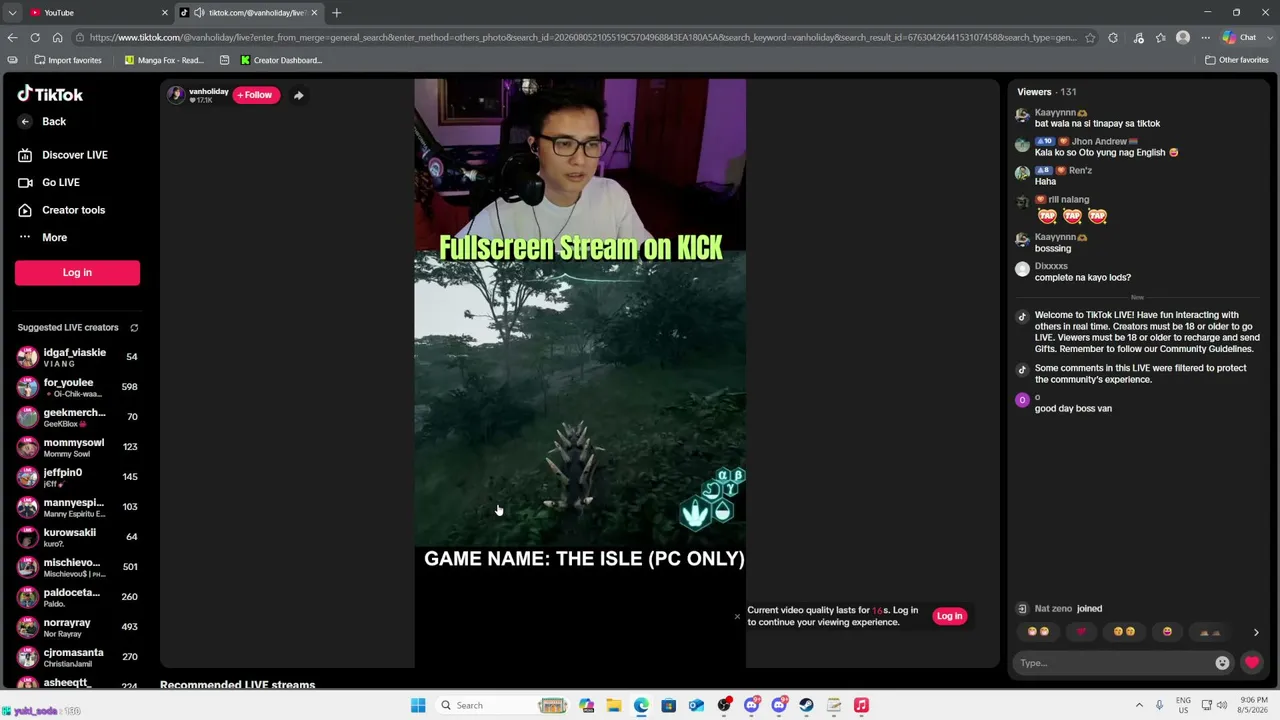The height and width of the screenshot is (720, 1280).
Task: Open cjromasanta suggested live stream
Action: pos(77,657)
